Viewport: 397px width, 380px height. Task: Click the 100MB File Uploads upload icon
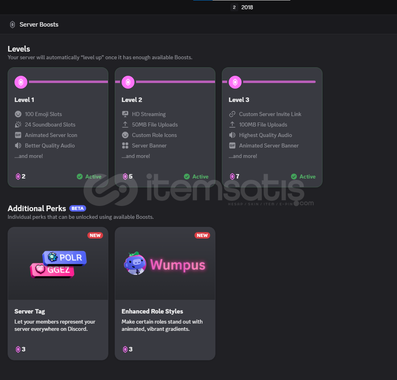[232, 125]
